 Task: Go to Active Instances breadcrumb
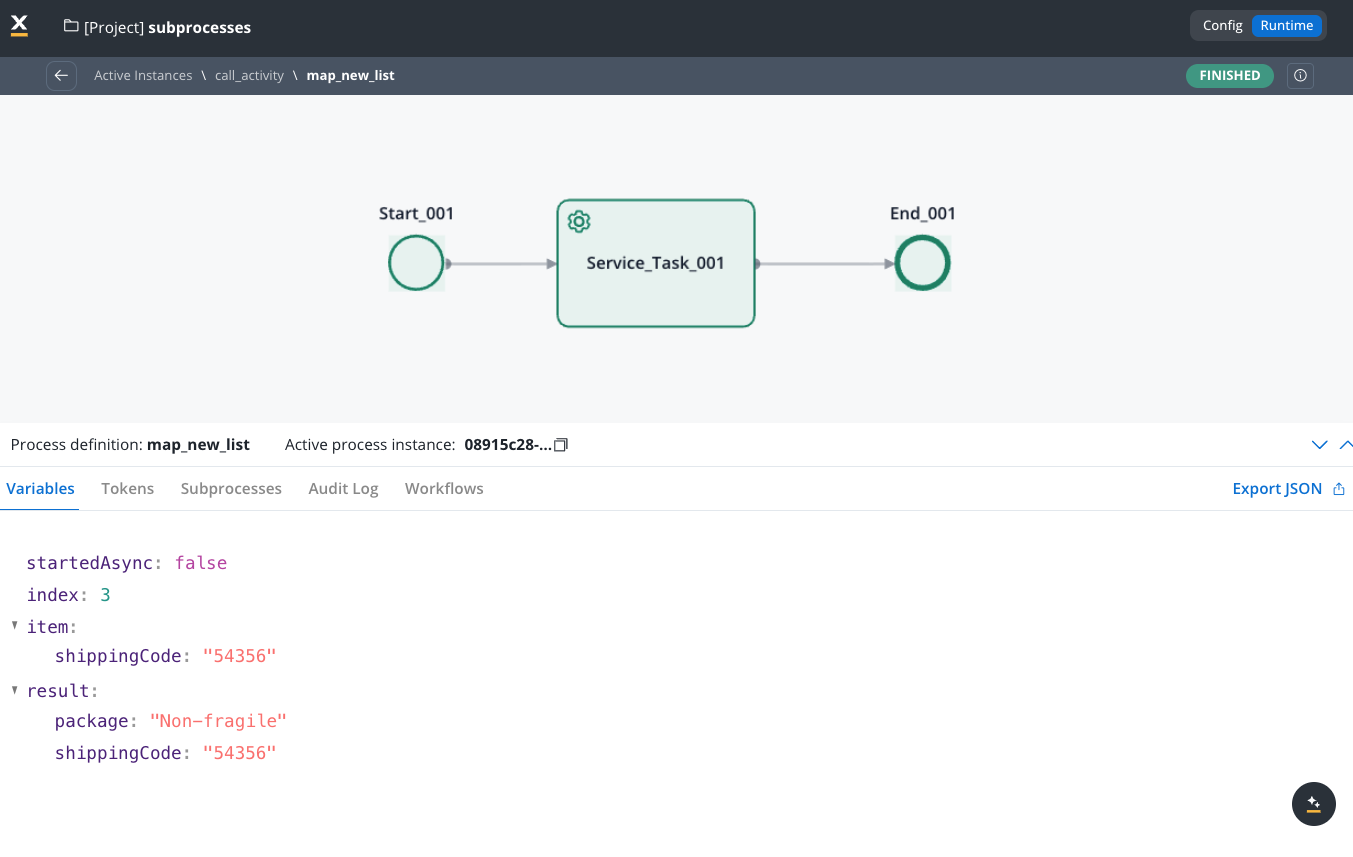click(143, 76)
